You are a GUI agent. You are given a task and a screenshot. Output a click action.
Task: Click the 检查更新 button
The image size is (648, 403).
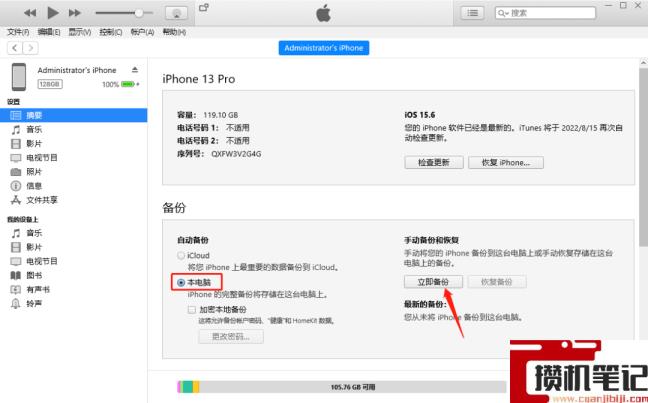(434, 162)
